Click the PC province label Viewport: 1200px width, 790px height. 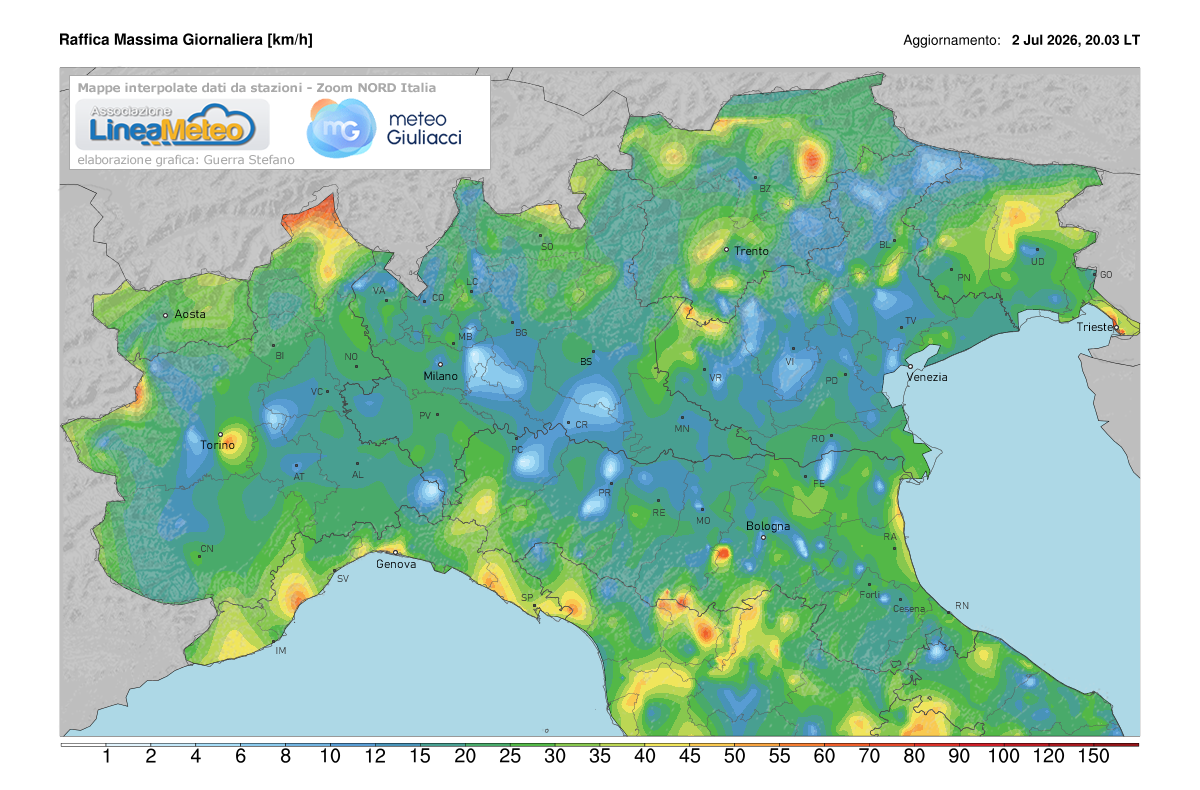(517, 450)
